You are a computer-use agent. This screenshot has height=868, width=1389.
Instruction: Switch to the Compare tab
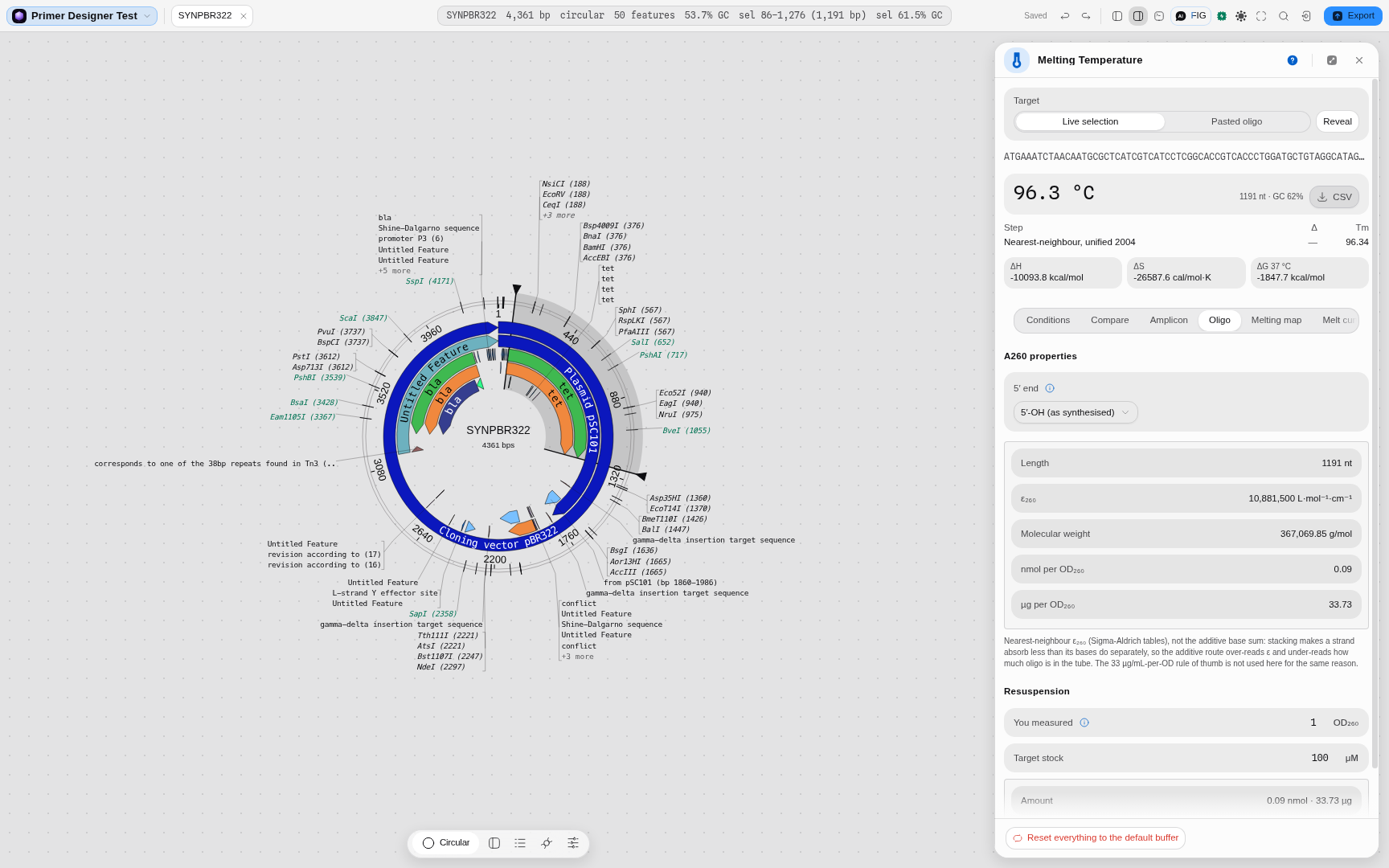coord(1110,320)
